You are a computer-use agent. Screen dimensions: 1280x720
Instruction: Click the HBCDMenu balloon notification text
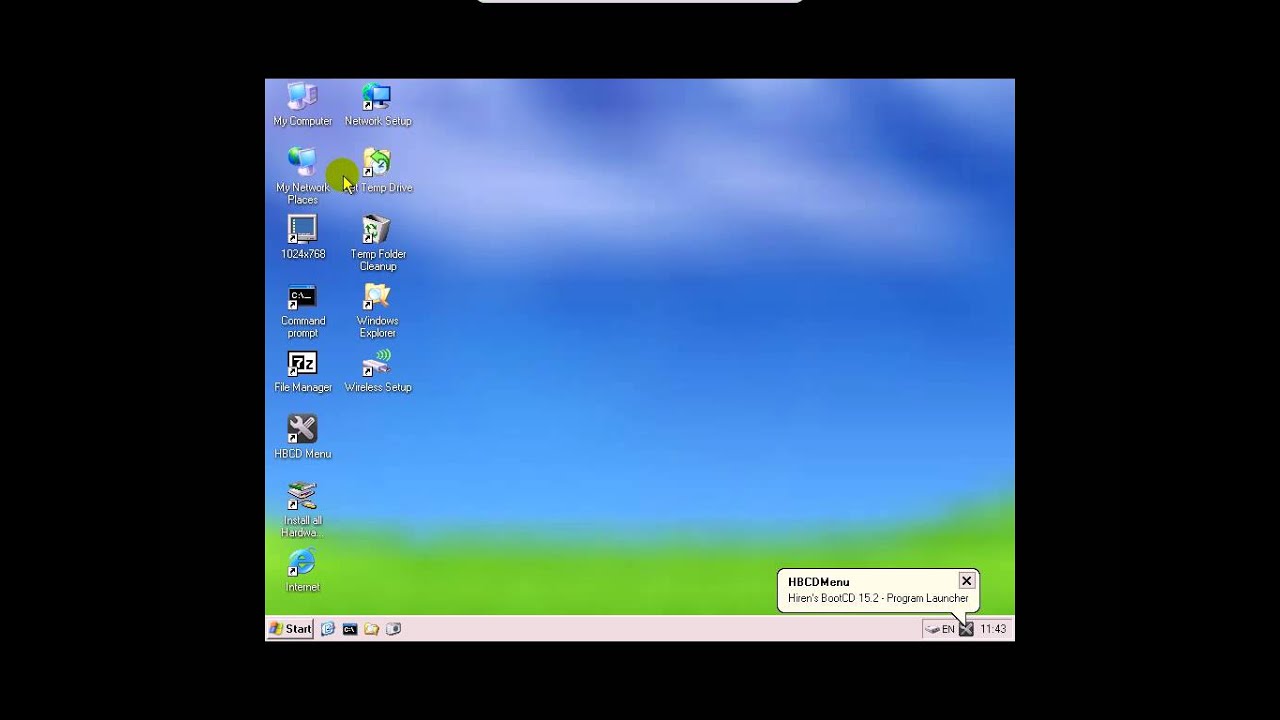(x=878, y=598)
